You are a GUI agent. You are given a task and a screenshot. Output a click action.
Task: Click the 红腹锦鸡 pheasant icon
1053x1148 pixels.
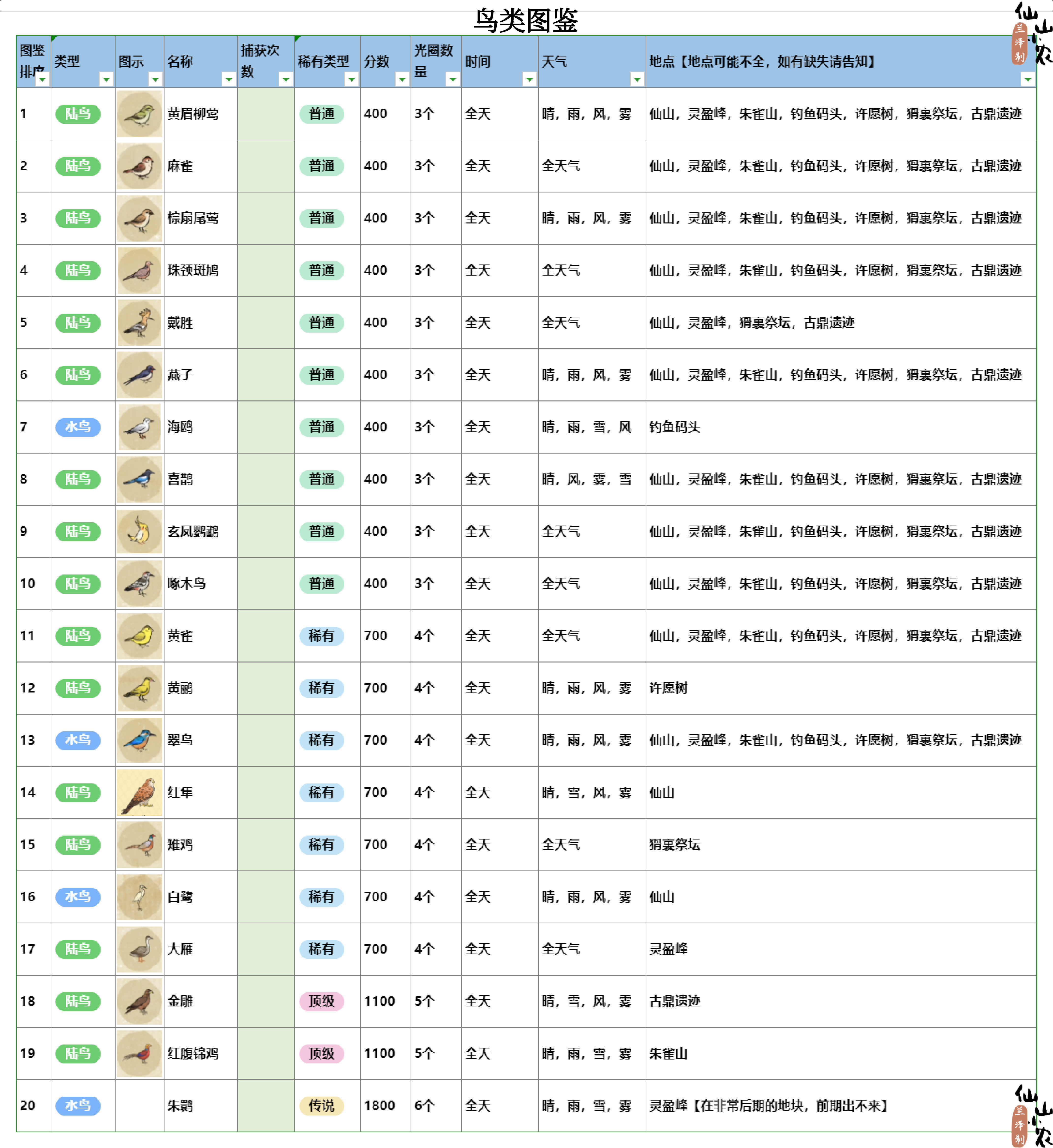pos(140,1053)
